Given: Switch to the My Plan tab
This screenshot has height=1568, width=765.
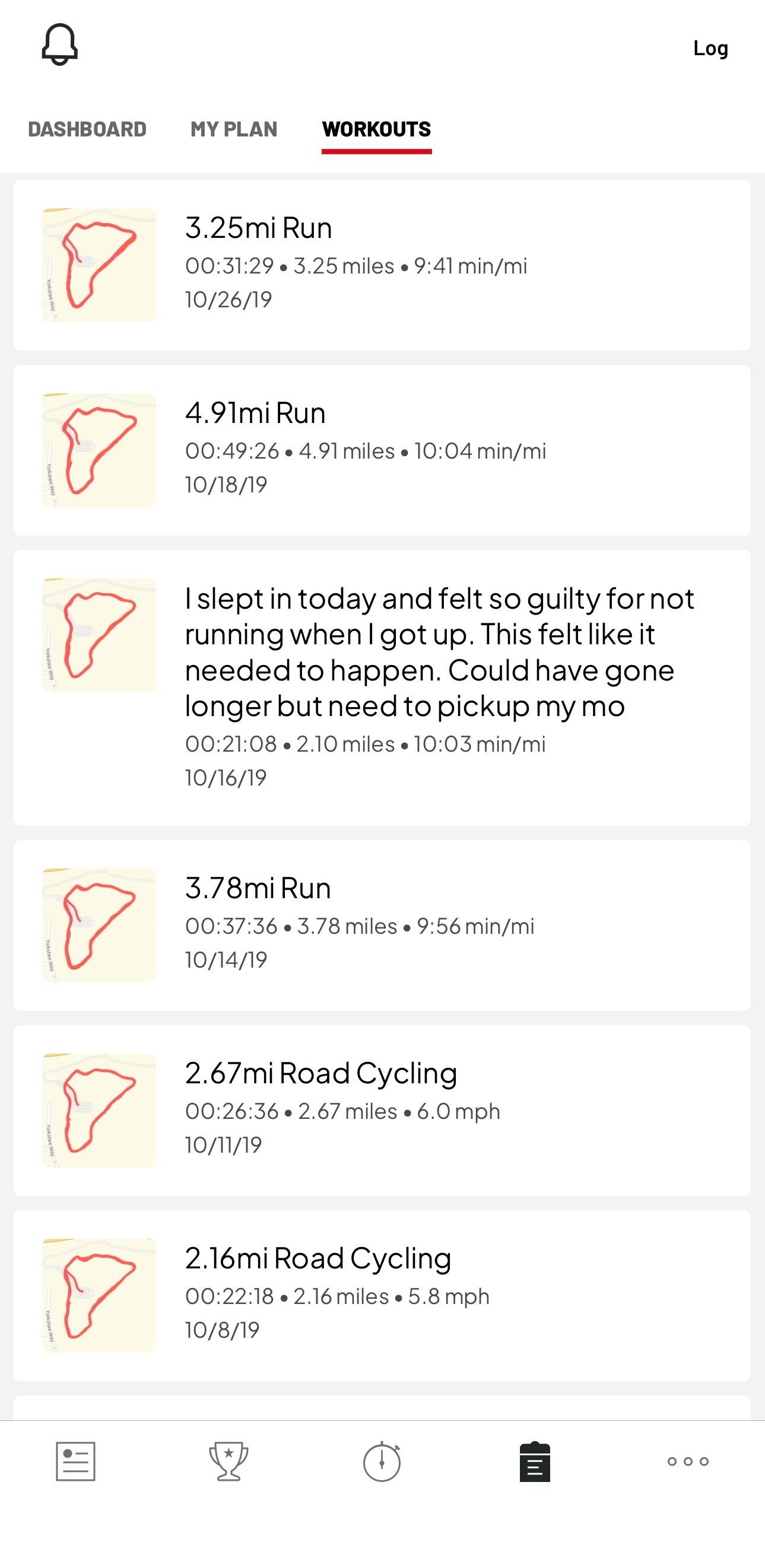Looking at the screenshot, I should coord(234,129).
